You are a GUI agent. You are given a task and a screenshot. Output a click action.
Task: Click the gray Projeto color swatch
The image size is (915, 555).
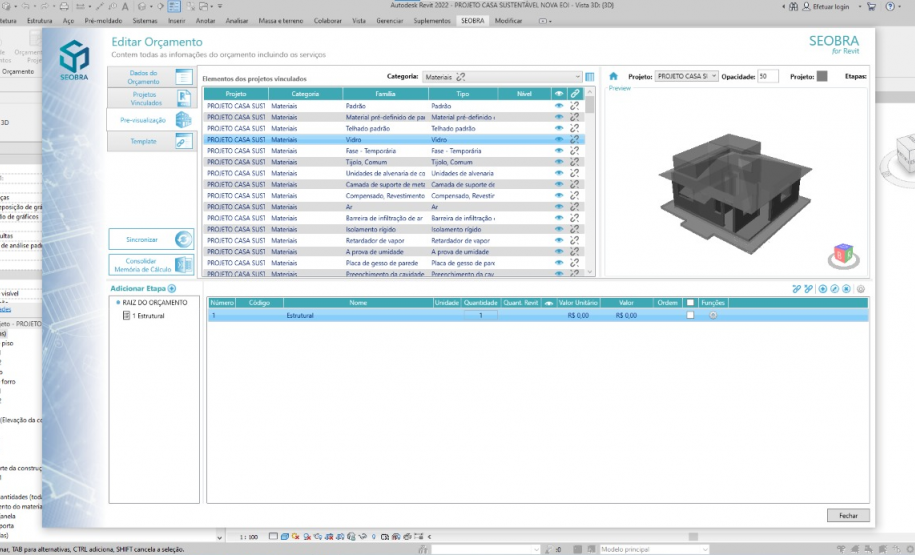[822, 76]
